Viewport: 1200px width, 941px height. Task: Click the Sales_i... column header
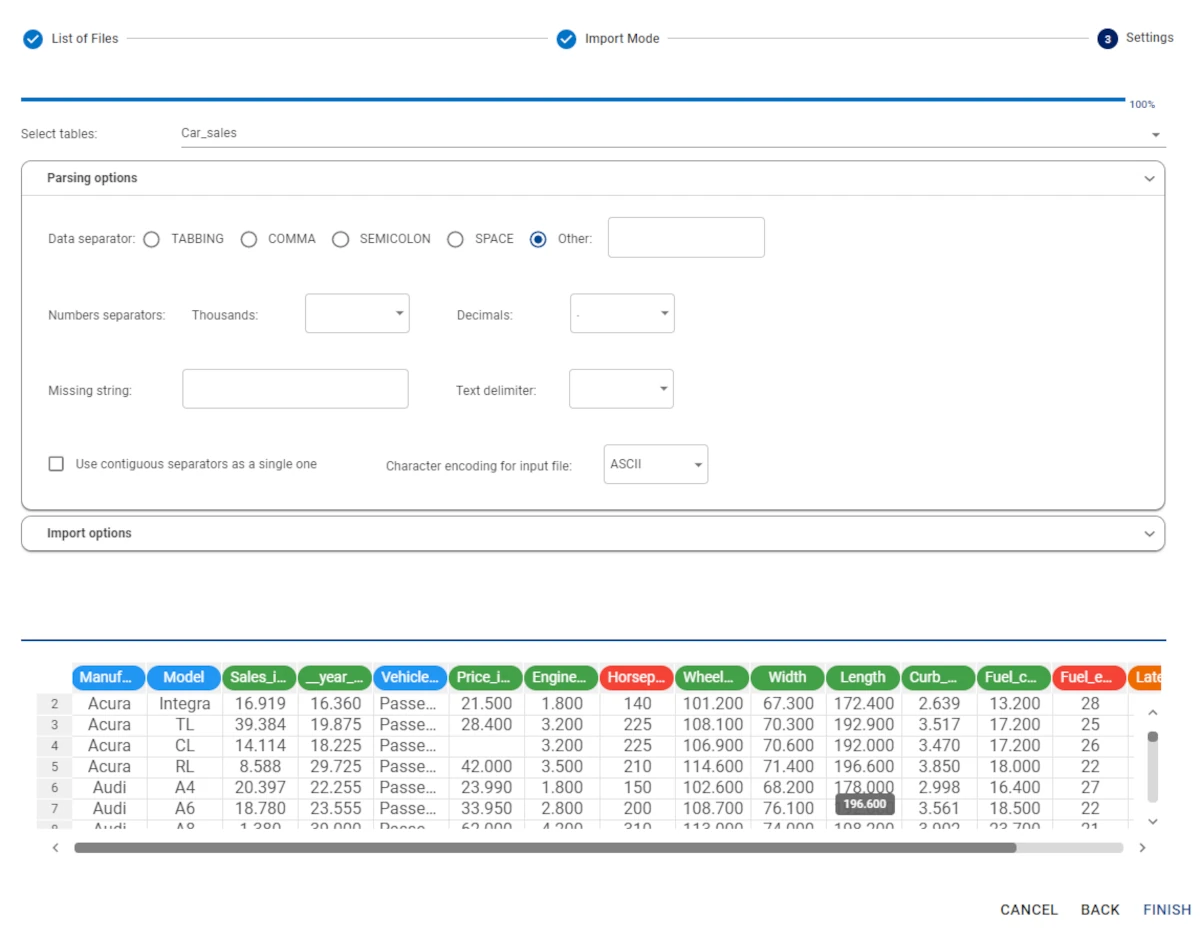pos(259,677)
